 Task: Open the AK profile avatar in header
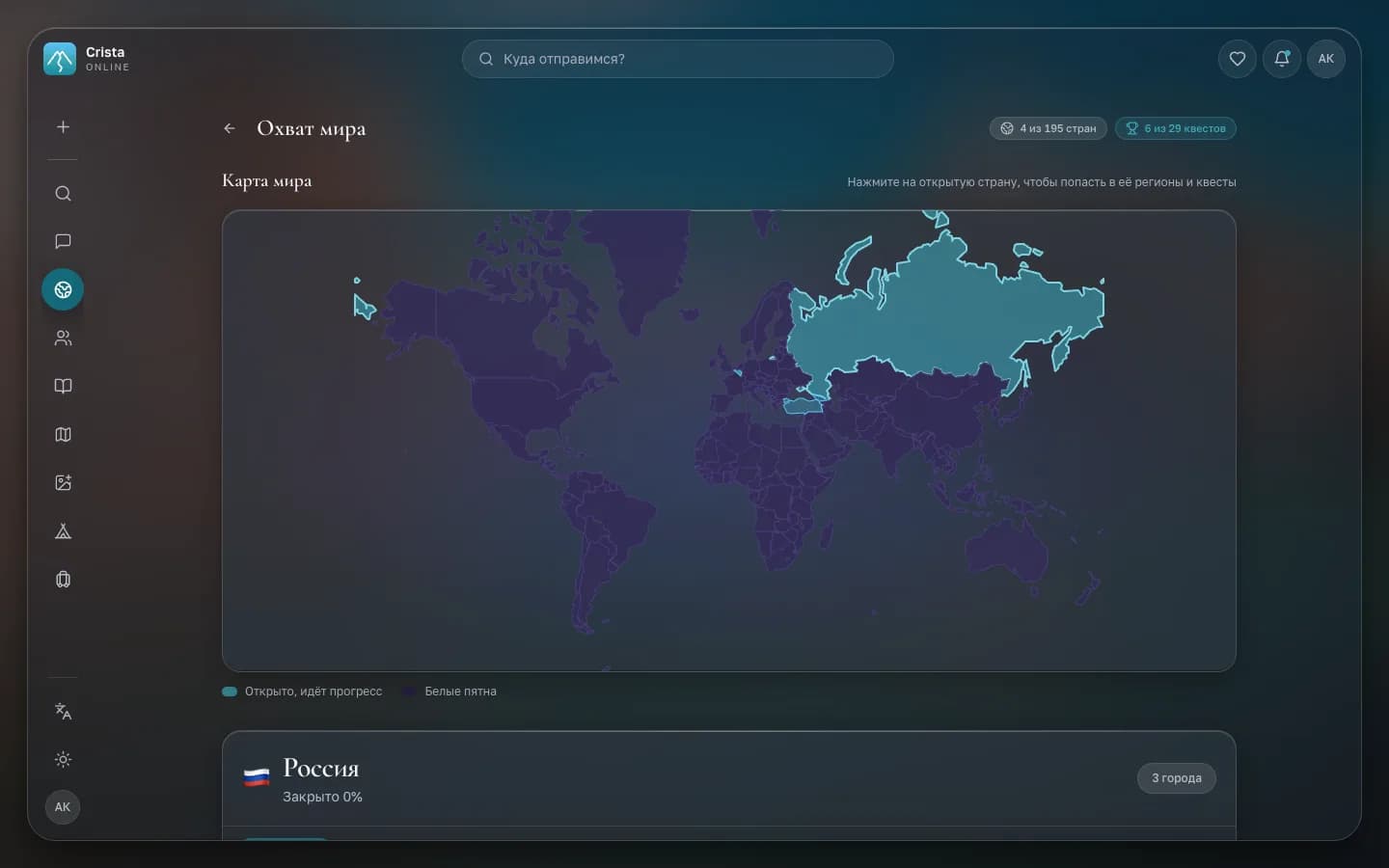[x=1326, y=59]
